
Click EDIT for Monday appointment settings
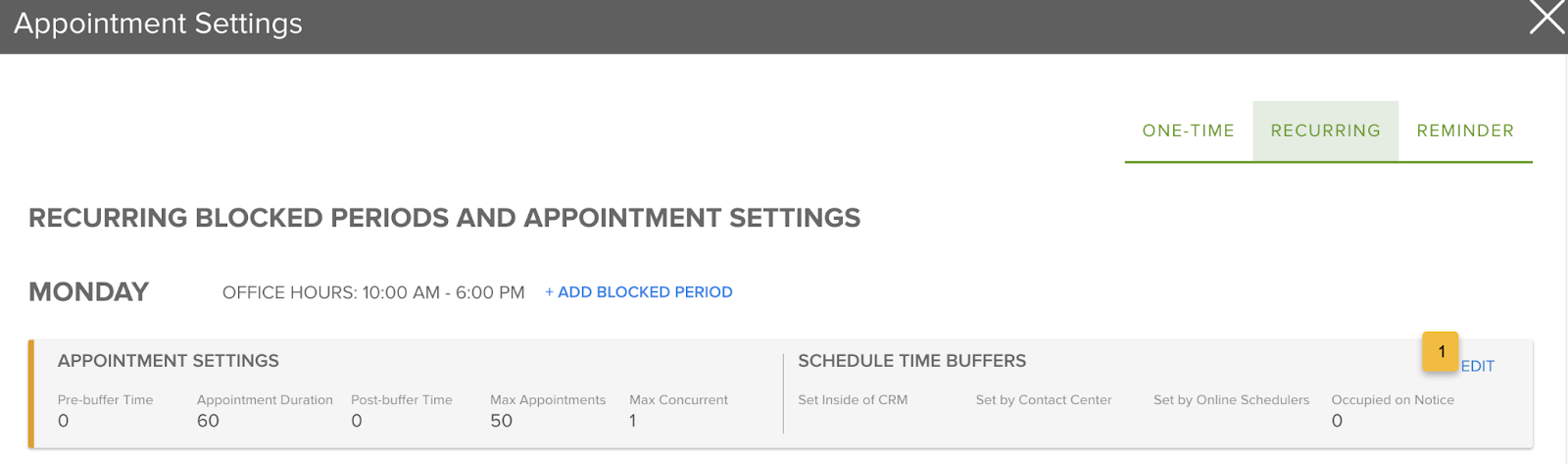coord(1478,366)
